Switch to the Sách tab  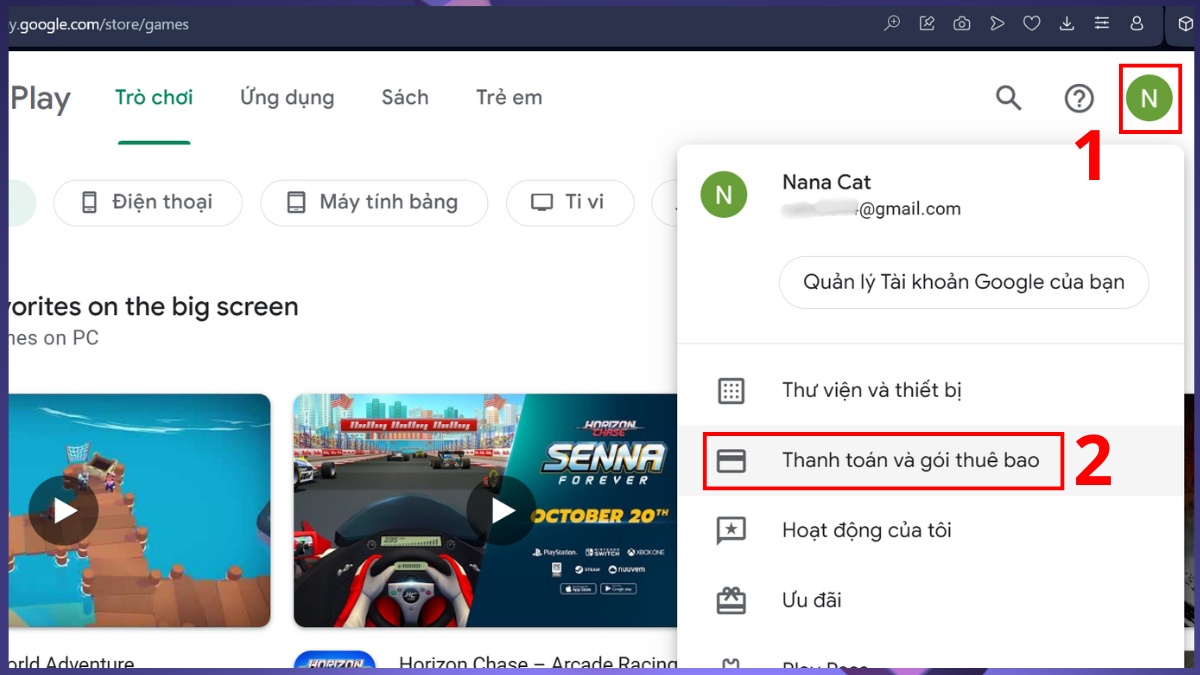(405, 98)
